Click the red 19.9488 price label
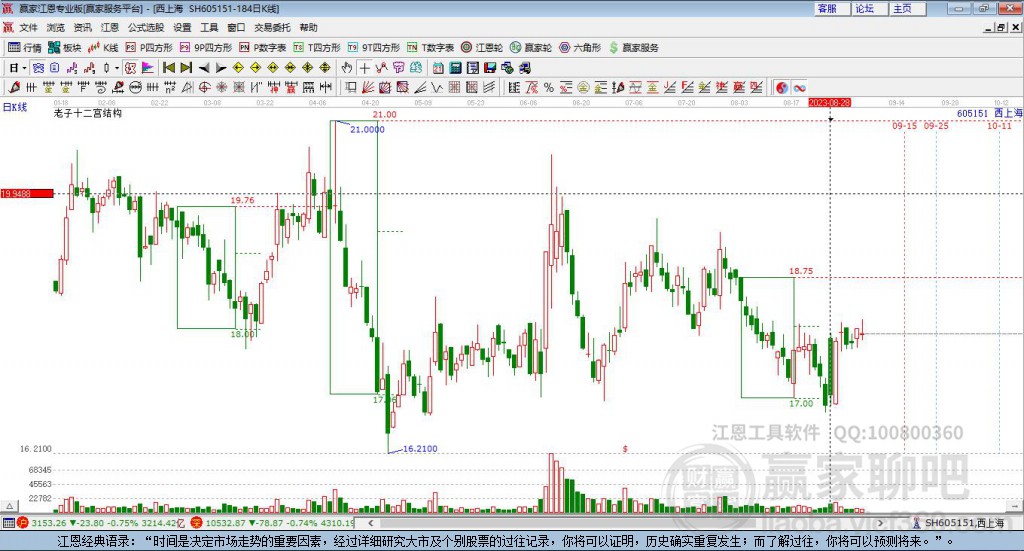Image resolution: width=1024 pixels, height=551 pixels. [x=27, y=194]
